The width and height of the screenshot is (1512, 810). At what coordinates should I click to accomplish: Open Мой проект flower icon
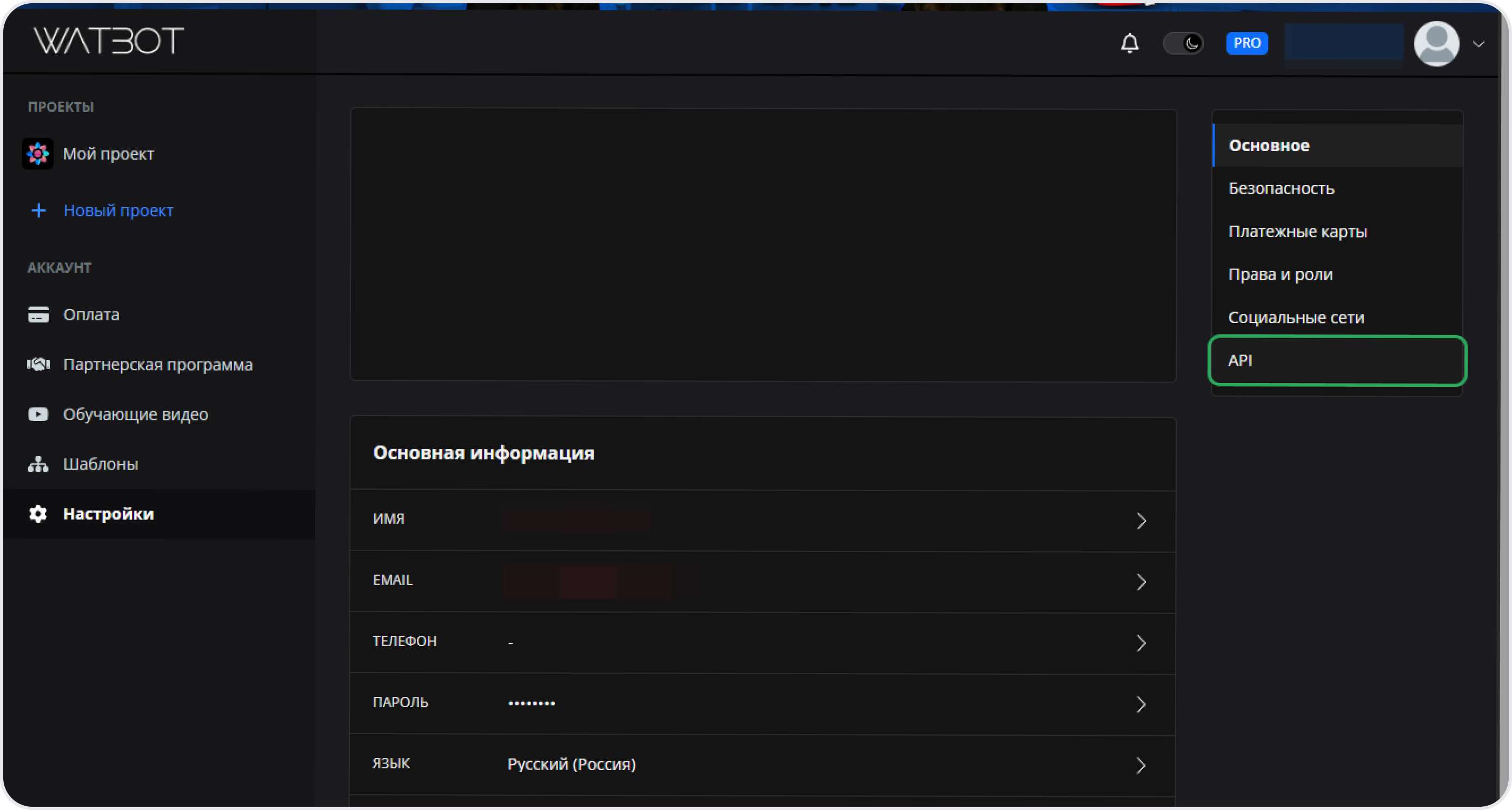tap(38, 154)
